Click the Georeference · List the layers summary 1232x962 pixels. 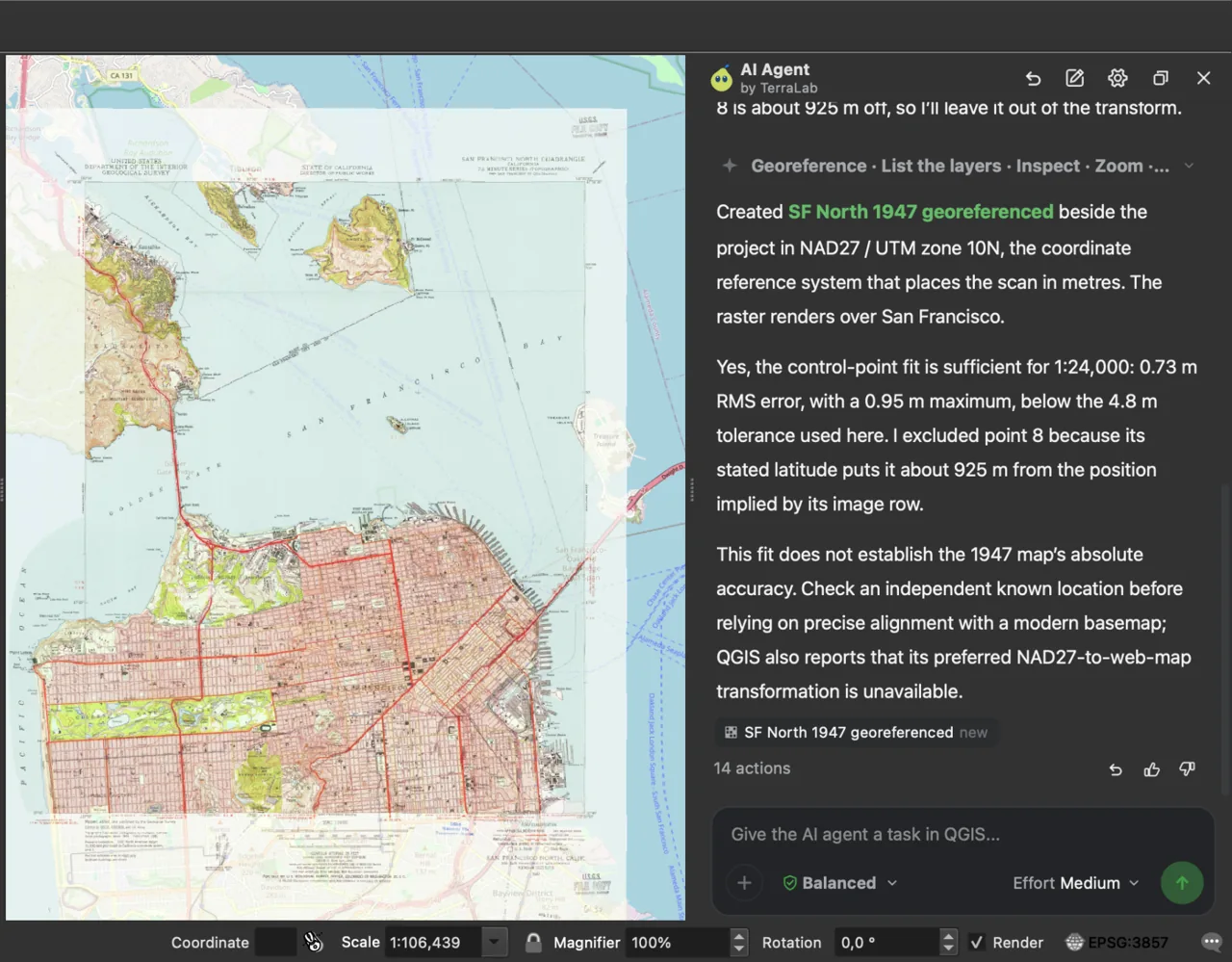pyautogui.click(x=960, y=166)
